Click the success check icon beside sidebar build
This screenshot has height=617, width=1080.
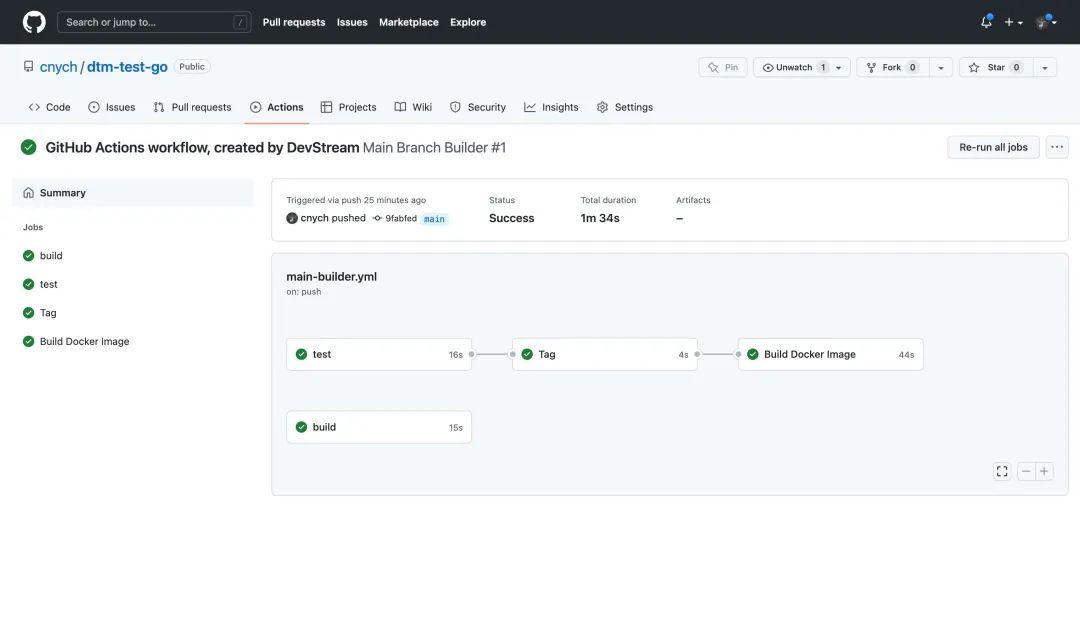(x=28, y=255)
